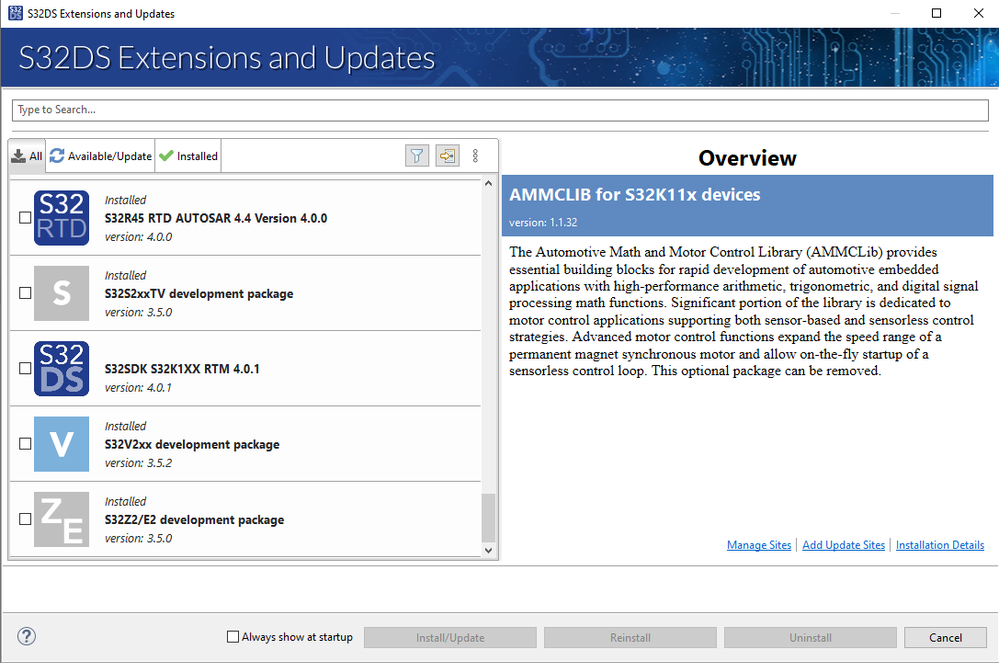Open the Manage Sites link
The image size is (999, 663).
tap(759, 545)
